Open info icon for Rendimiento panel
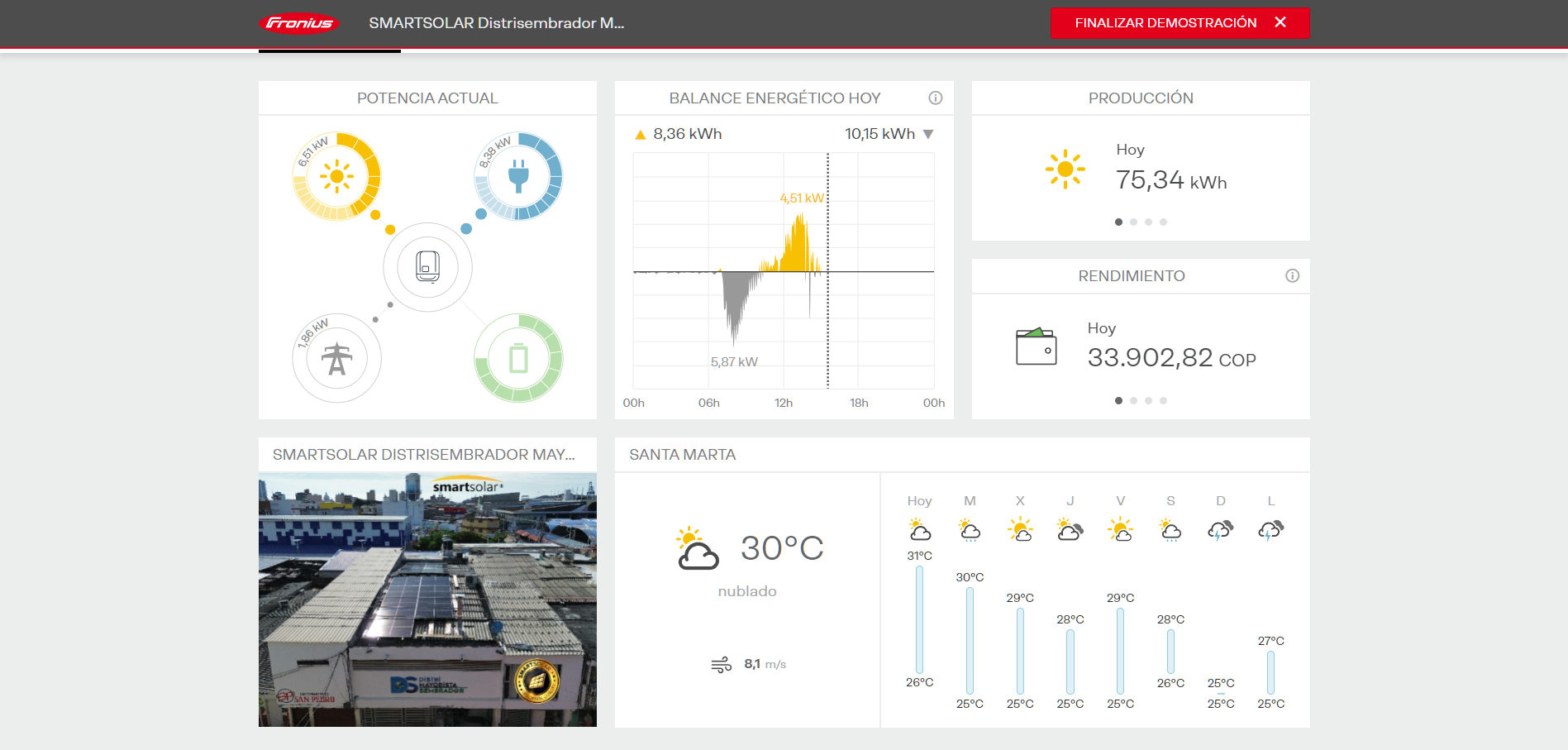This screenshot has height=750, width=1568. 1292,276
